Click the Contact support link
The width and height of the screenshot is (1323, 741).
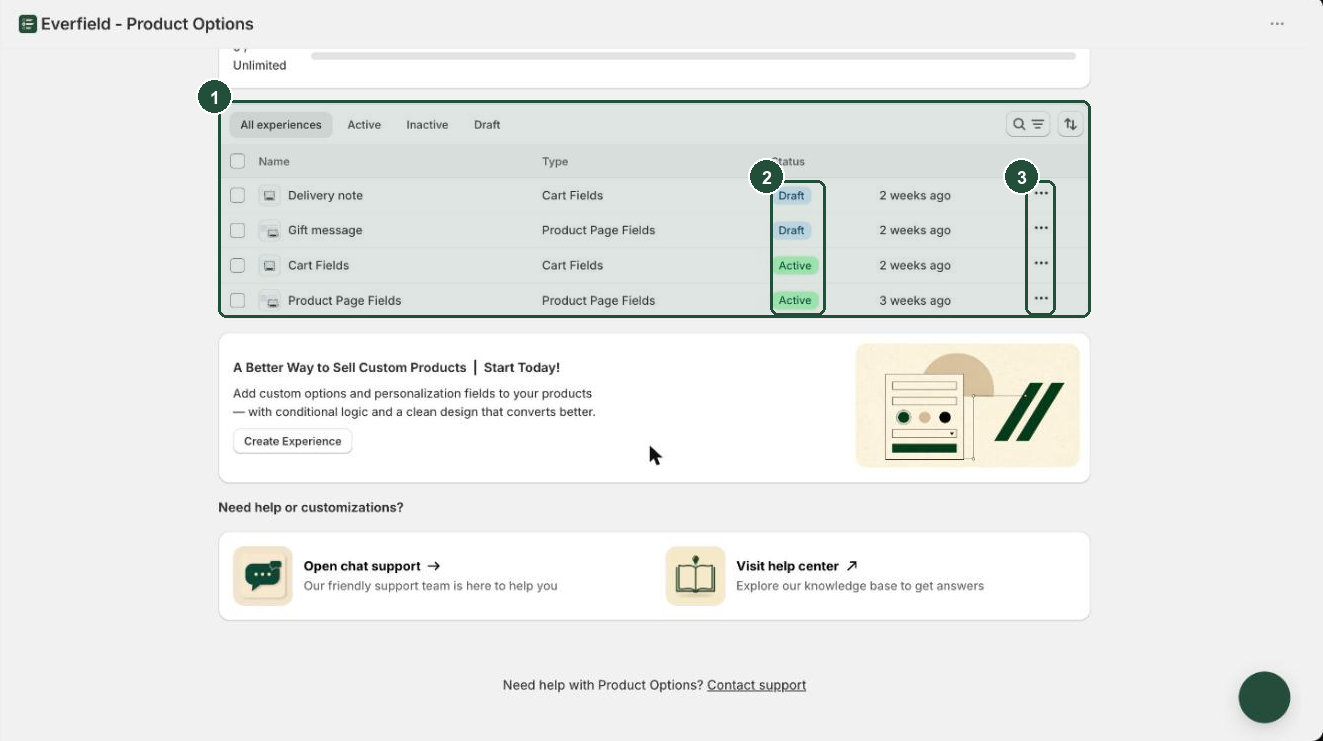[x=756, y=685]
